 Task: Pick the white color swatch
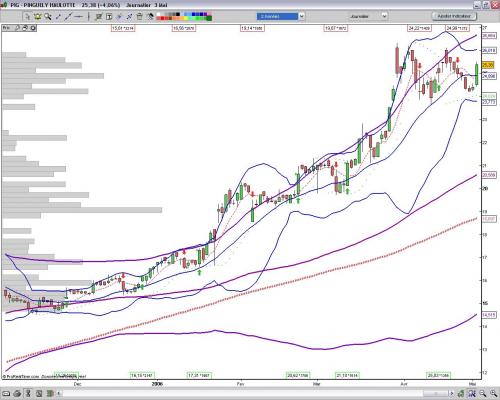(159, 14)
